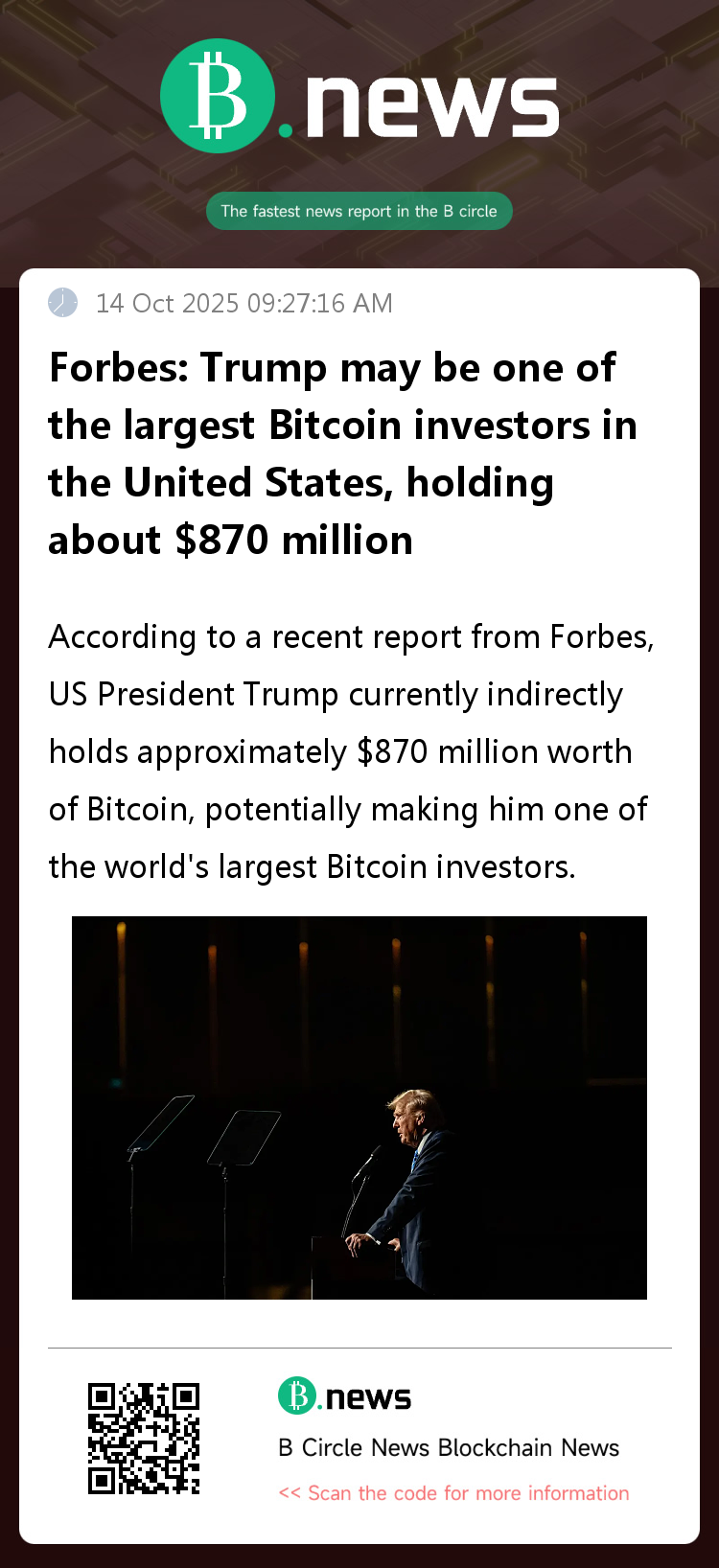Click the "<<" arrows before Scan the code
The image size is (719, 1568).
290,1493
